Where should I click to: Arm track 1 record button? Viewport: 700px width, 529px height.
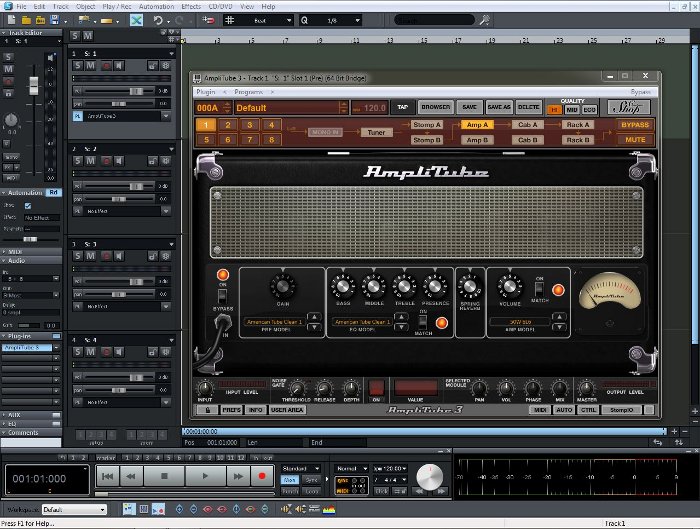pyautogui.click(x=106, y=66)
